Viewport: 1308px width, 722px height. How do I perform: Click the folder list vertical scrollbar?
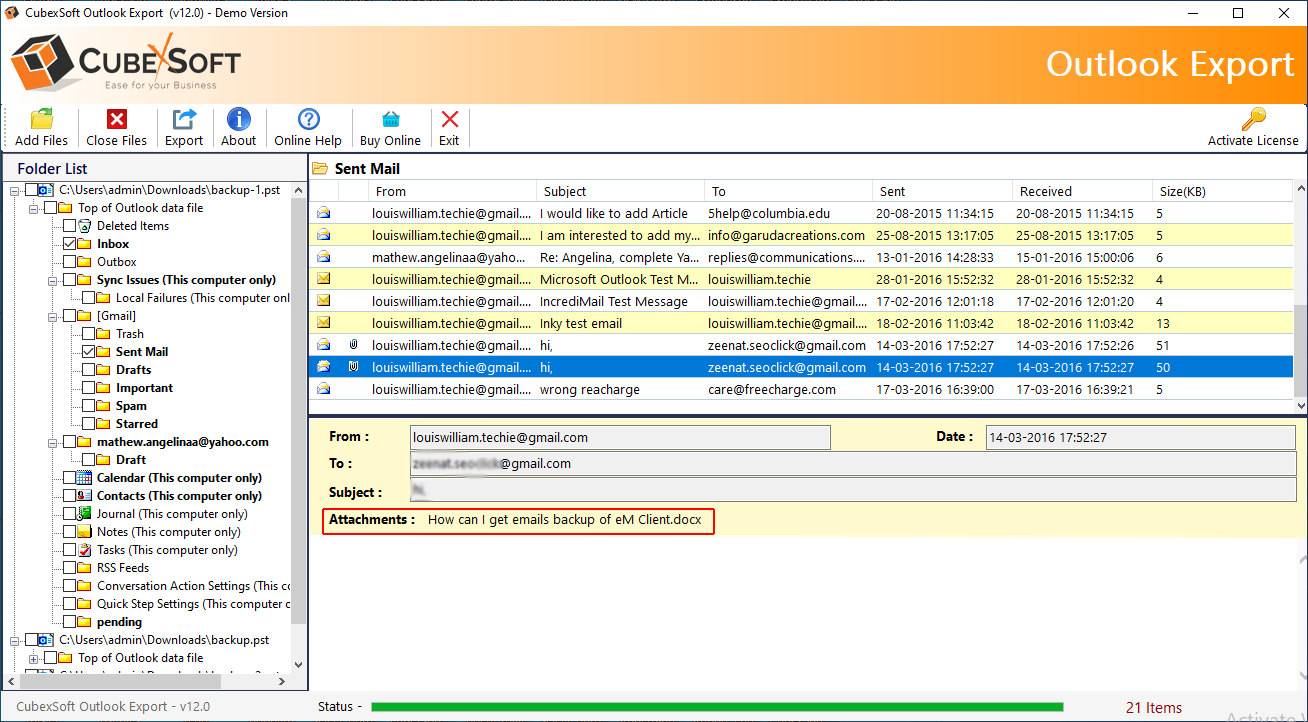point(298,410)
